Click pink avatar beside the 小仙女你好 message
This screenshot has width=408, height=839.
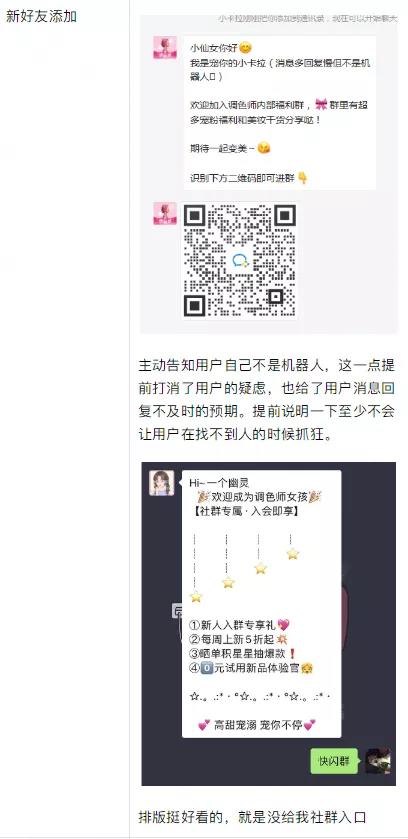(x=165, y=48)
